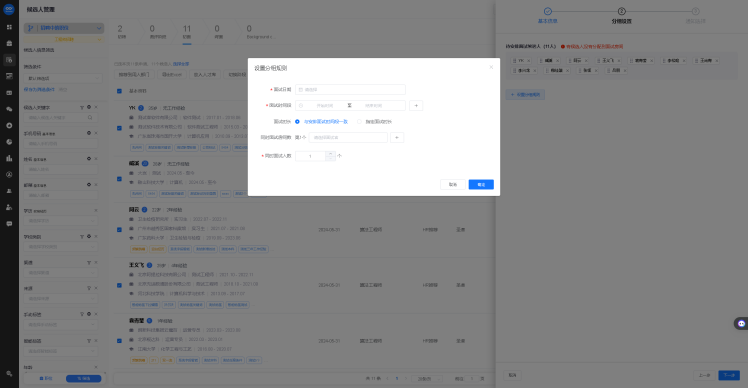This screenshot has height=389, width=748.
Task: Open the dashboard grid icon in sidebar
Action: click(9, 27)
